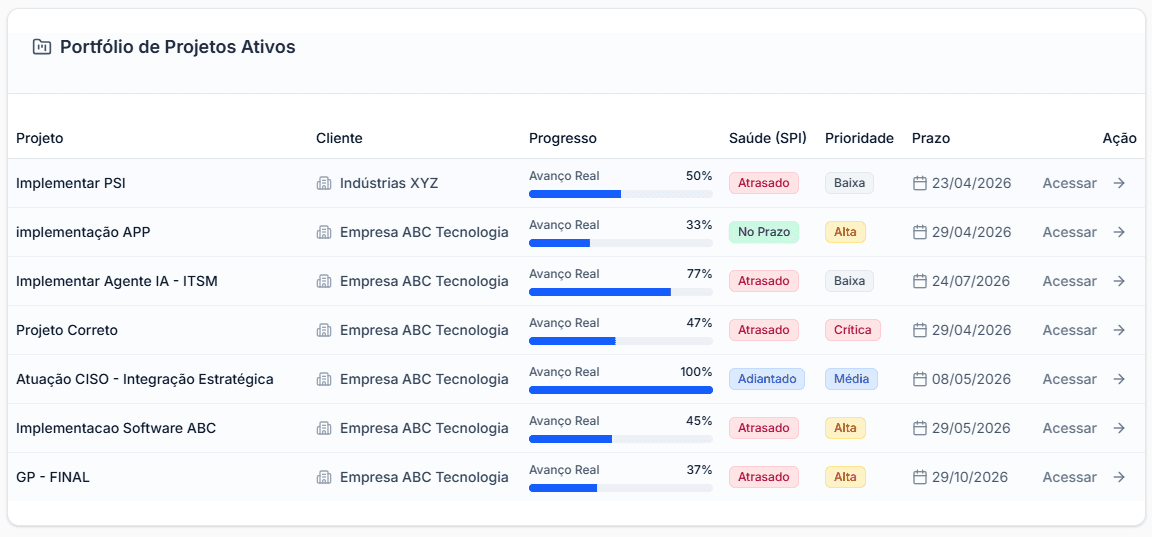
Task: Click arrow icon in Implementar Agente IA row
Action: pyautogui.click(x=1119, y=281)
